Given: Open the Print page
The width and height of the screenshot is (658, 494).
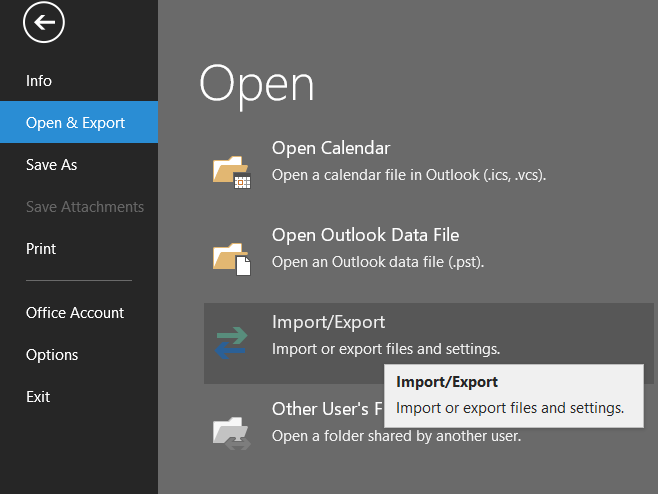Looking at the screenshot, I should point(41,248).
